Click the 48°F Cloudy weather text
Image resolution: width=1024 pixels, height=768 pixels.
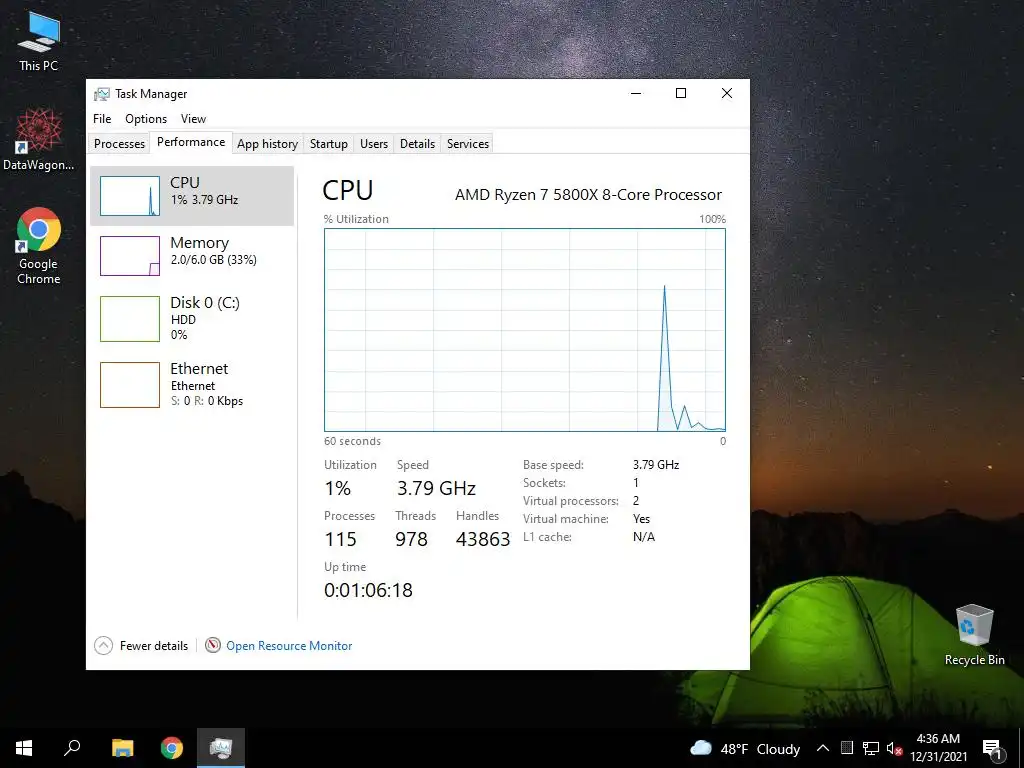(760, 749)
